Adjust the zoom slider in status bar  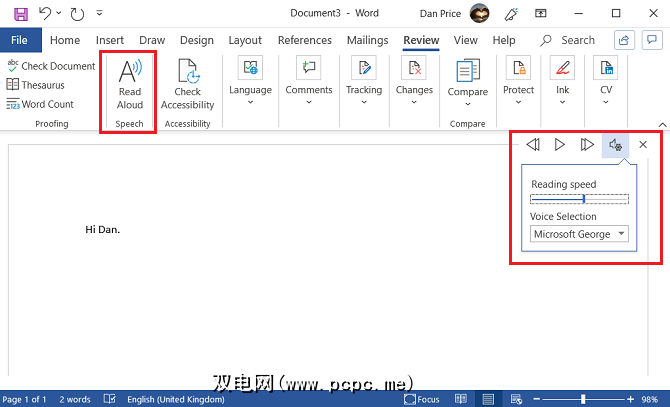click(x=583, y=399)
